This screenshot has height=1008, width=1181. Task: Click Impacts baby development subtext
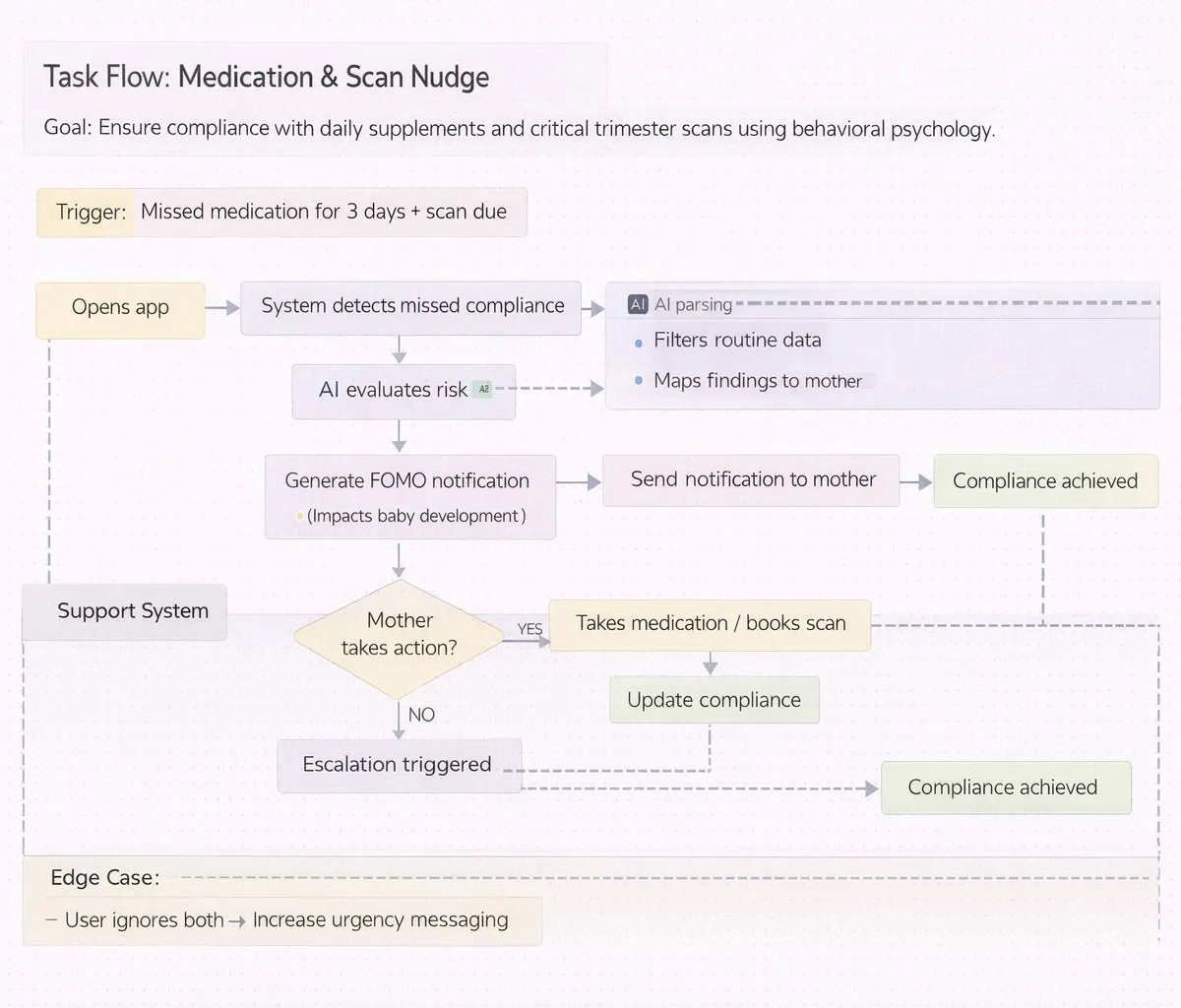[x=416, y=516]
